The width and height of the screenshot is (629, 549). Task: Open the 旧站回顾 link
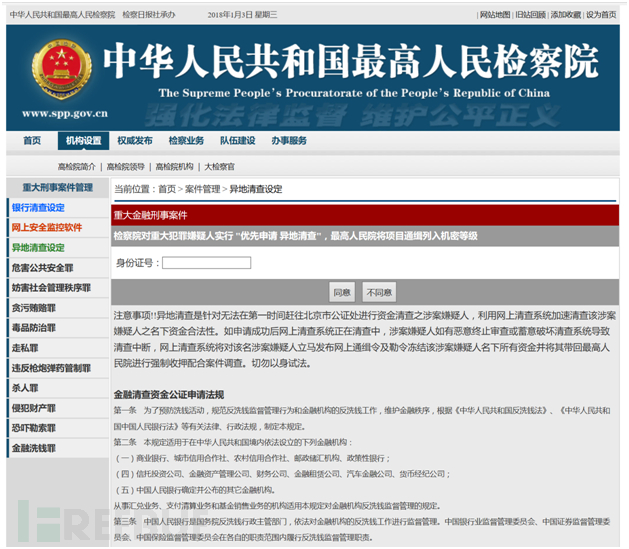(530, 15)
